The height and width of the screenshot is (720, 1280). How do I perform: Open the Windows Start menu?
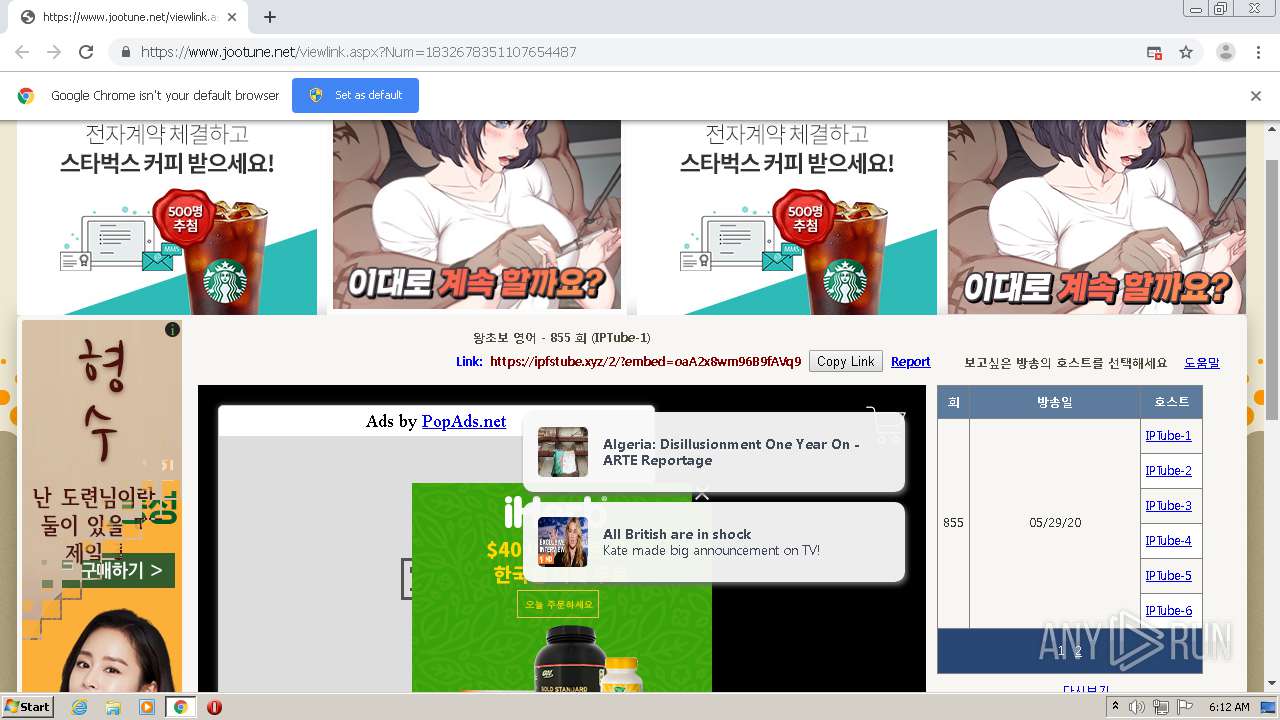pyautogui.click(x=28, y=706)
